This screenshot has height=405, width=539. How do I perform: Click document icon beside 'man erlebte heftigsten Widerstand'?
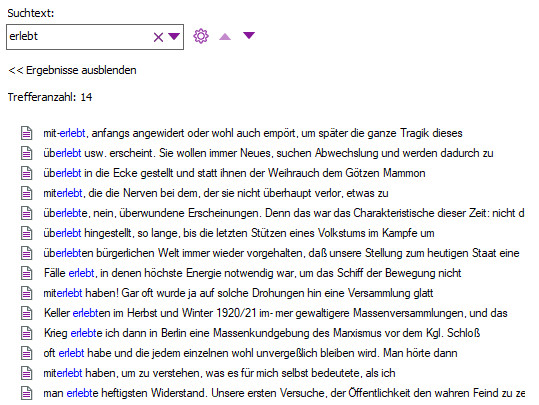pos(27,393)
